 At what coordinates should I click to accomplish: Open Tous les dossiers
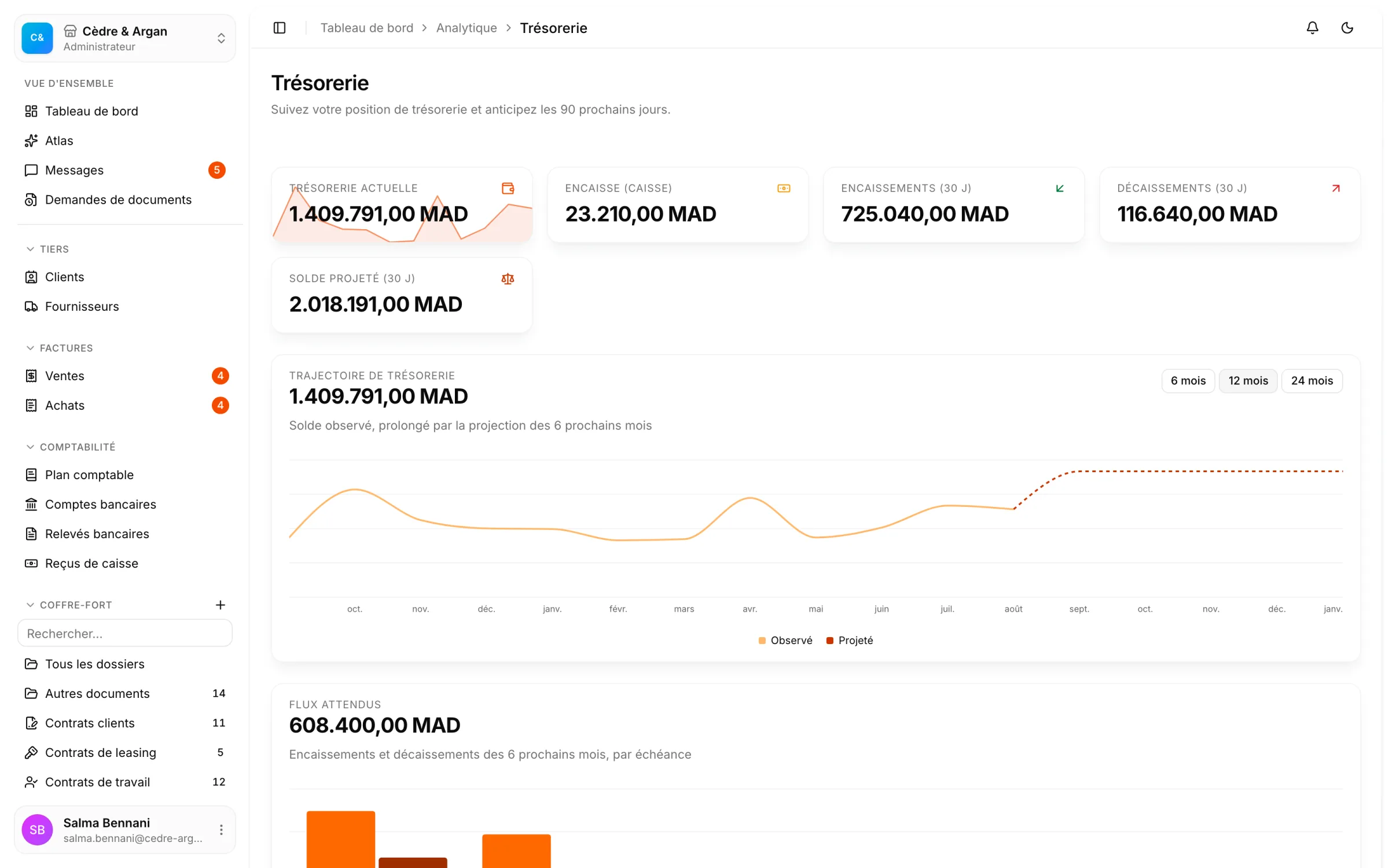point(125,664)
